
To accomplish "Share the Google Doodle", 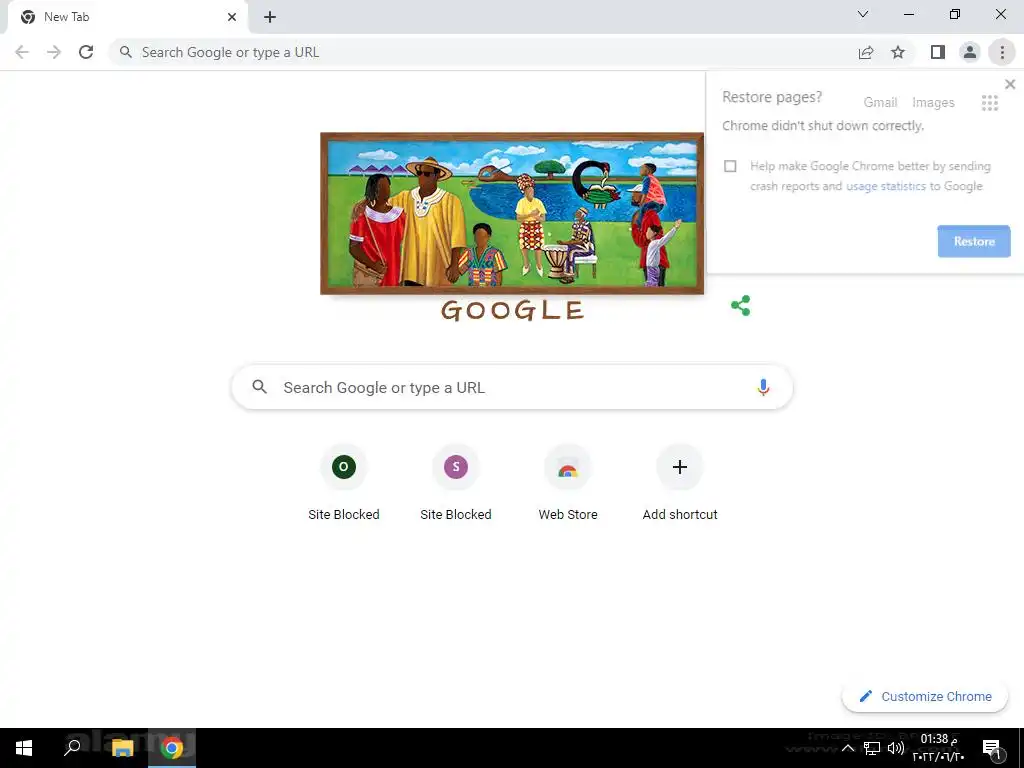I will coord(741,306).
